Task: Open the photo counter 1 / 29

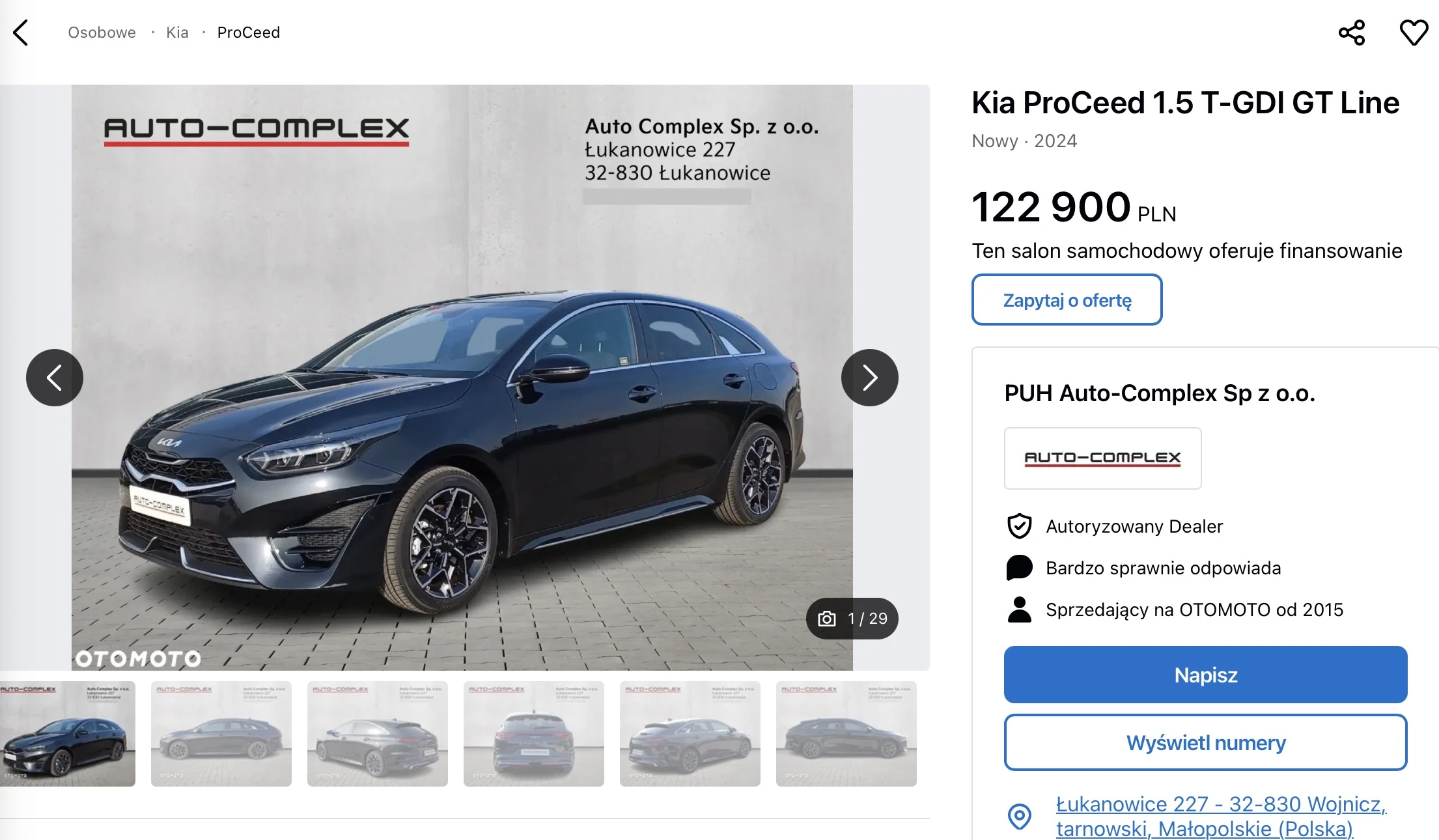Action: tap(852, 618)
